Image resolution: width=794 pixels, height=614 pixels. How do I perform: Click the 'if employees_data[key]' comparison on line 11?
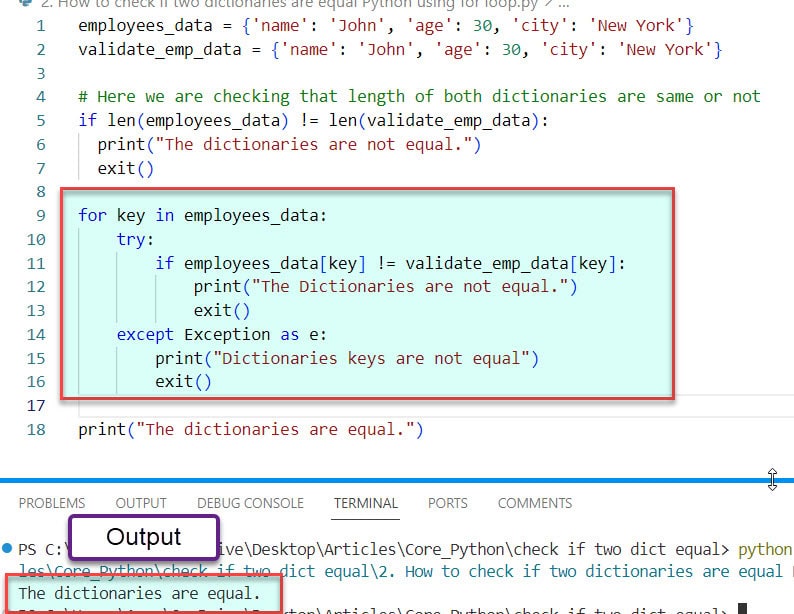click(x=390, y=264)
